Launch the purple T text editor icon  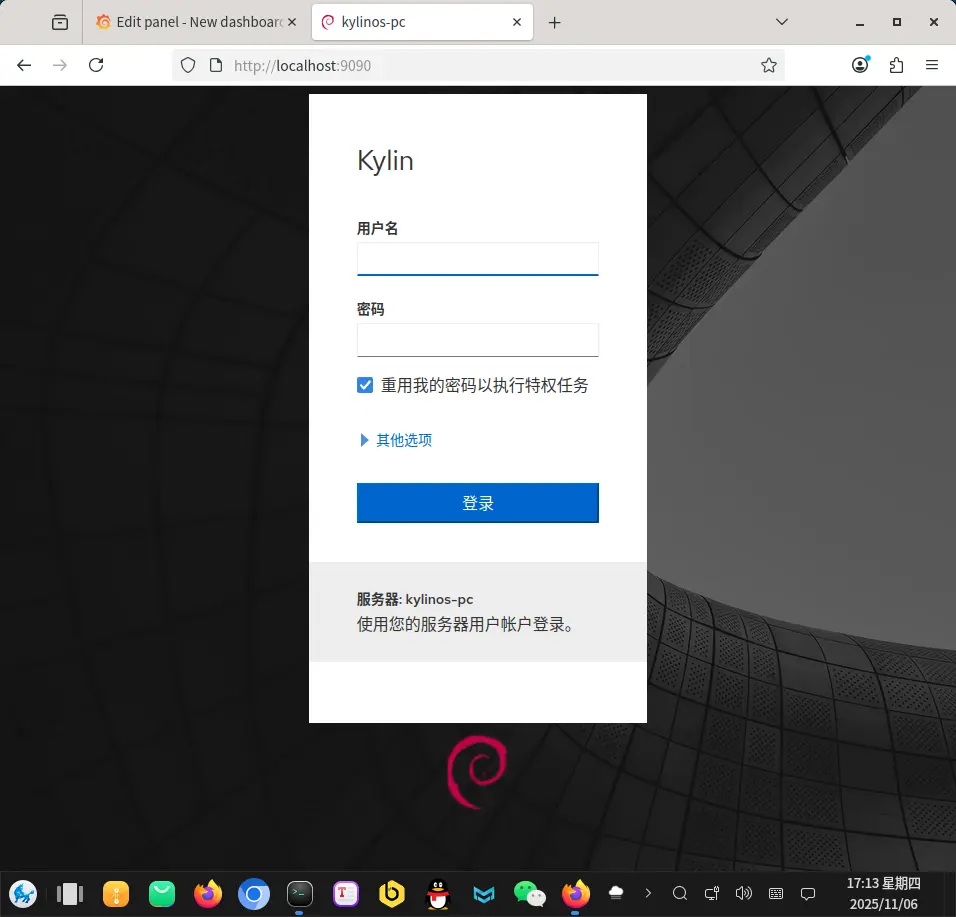pos(346,894)
